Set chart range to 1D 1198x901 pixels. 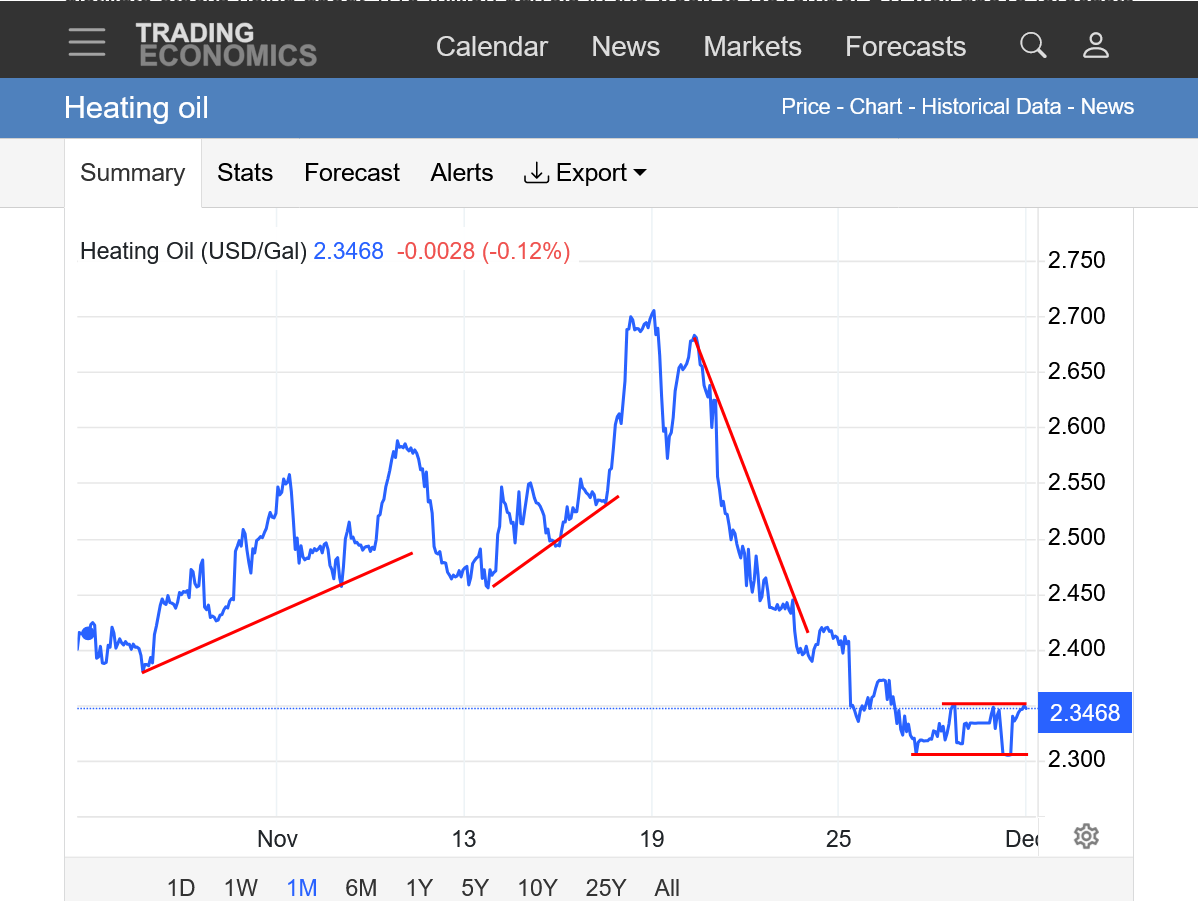tap(181, 888)
